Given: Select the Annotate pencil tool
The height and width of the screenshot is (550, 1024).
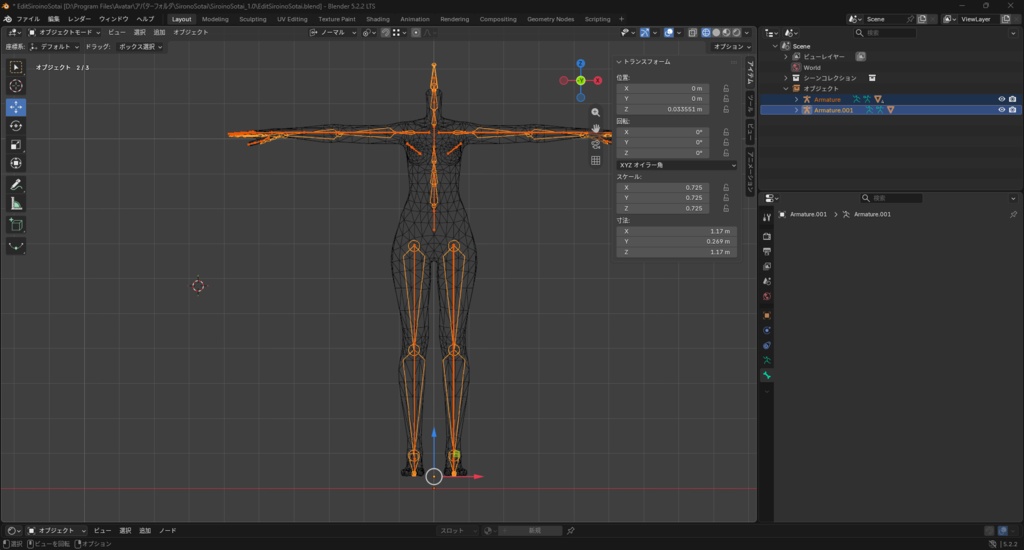Looking at the screenshot, I should pyautogui.click(x=16, y=185).
